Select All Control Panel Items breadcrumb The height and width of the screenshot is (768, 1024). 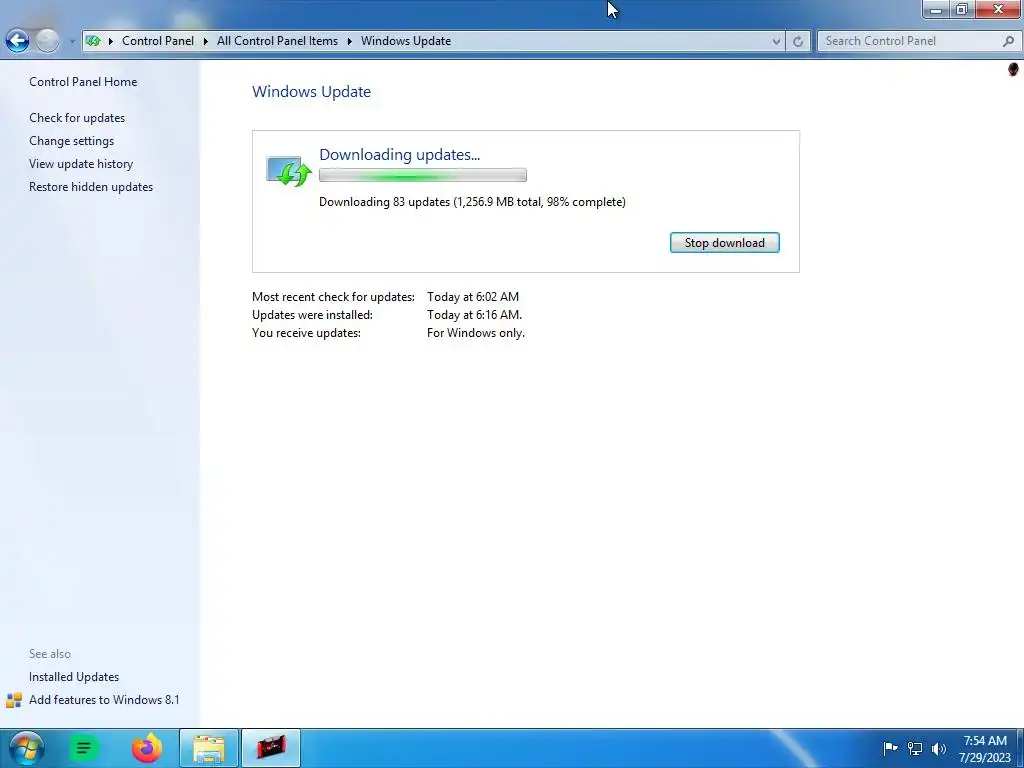[277, 40]
